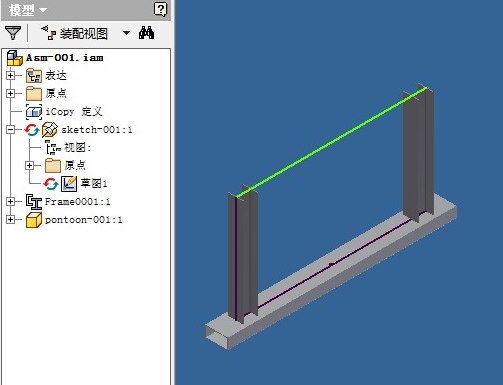This screenshot has width=503, height=385.
Task: Click the binoculars find icon
Action: (x=147, y=33)
